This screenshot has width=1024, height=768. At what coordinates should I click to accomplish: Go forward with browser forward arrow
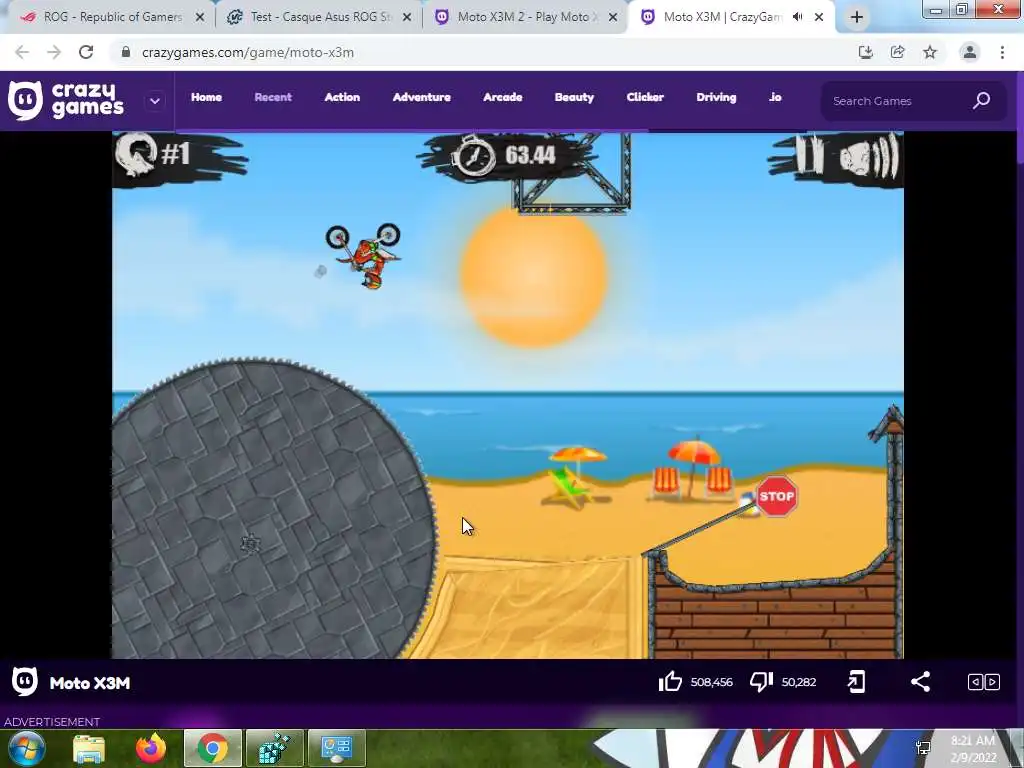(54, 52)
